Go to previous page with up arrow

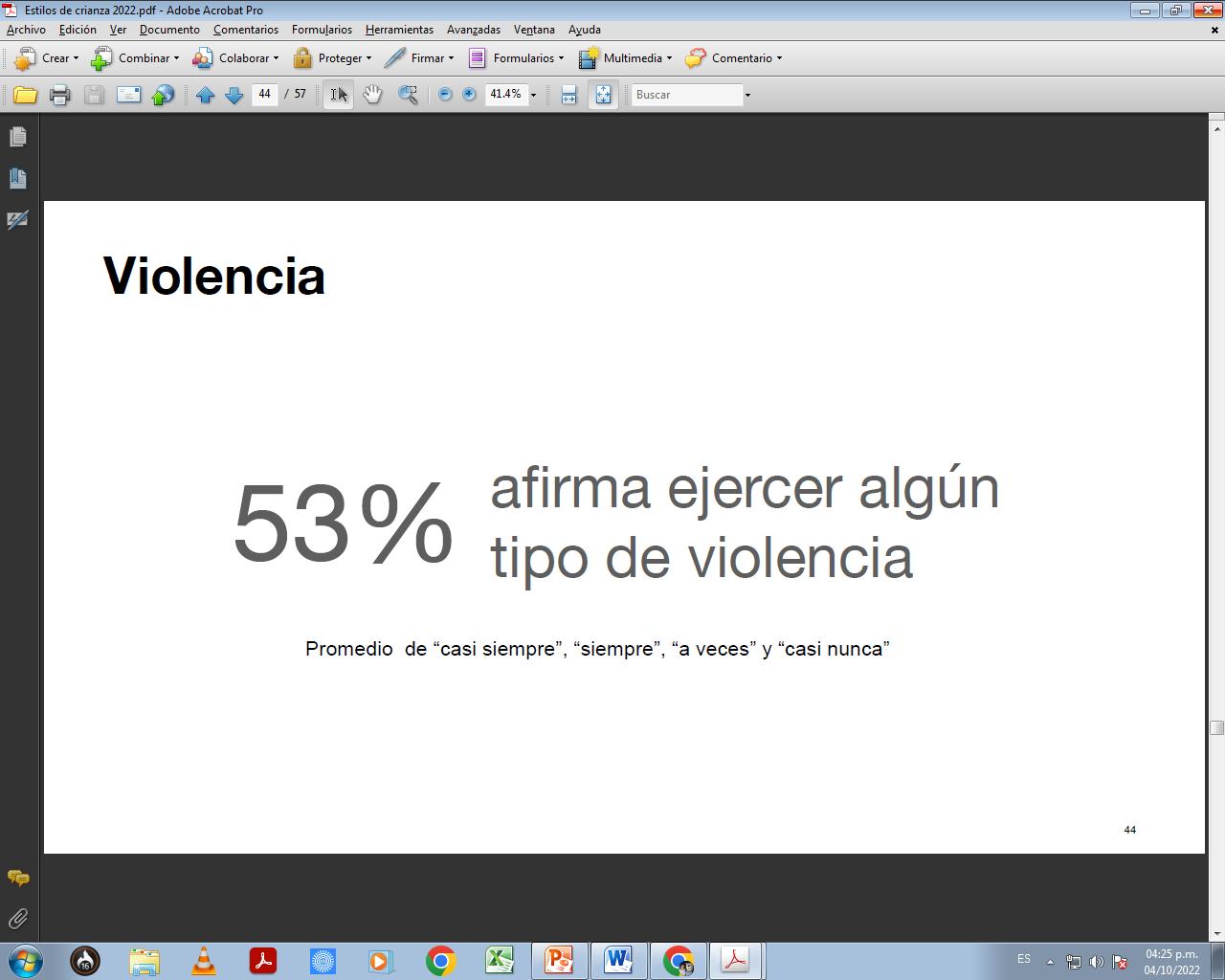[x=205, y=95]
